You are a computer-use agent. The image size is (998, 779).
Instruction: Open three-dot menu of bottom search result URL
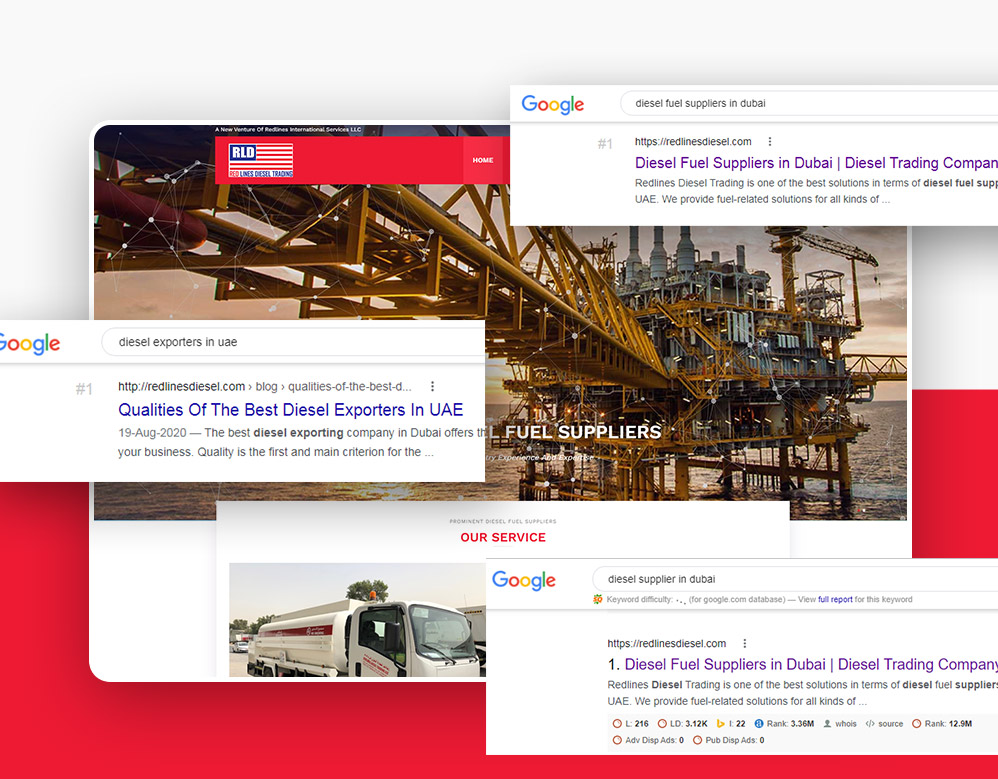[x=744, y=643]
